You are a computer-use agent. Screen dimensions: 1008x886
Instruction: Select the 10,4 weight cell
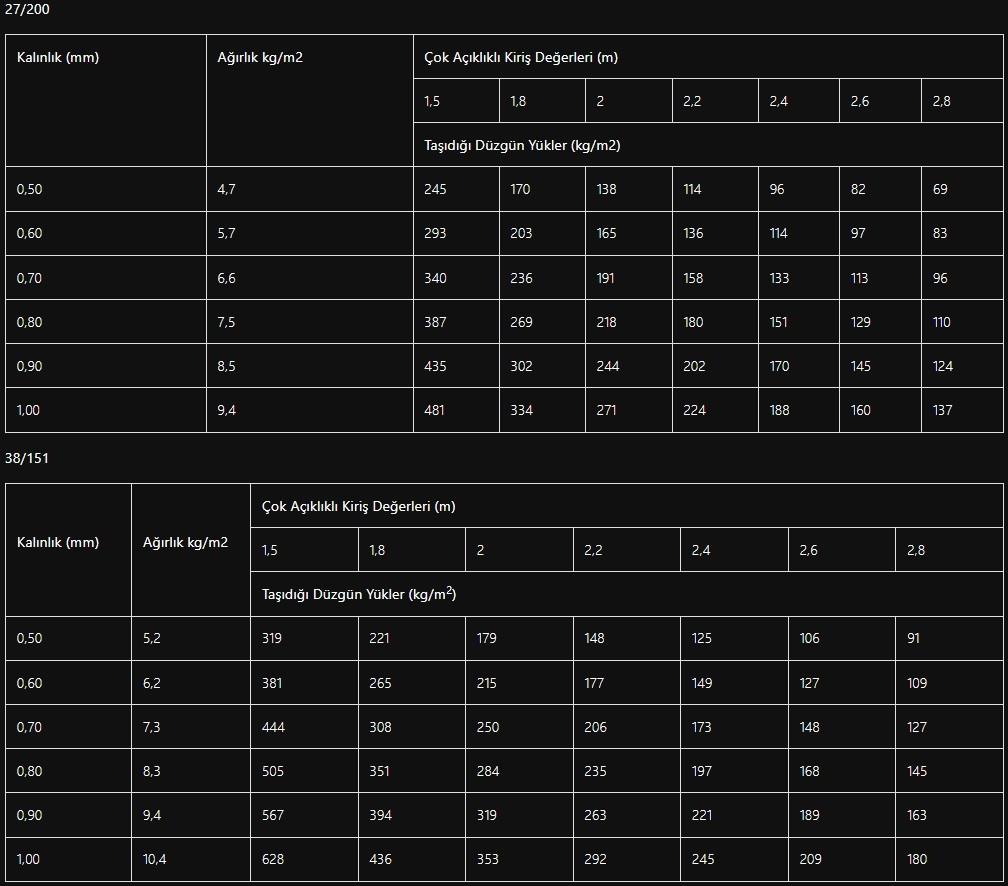pos(155,859)
